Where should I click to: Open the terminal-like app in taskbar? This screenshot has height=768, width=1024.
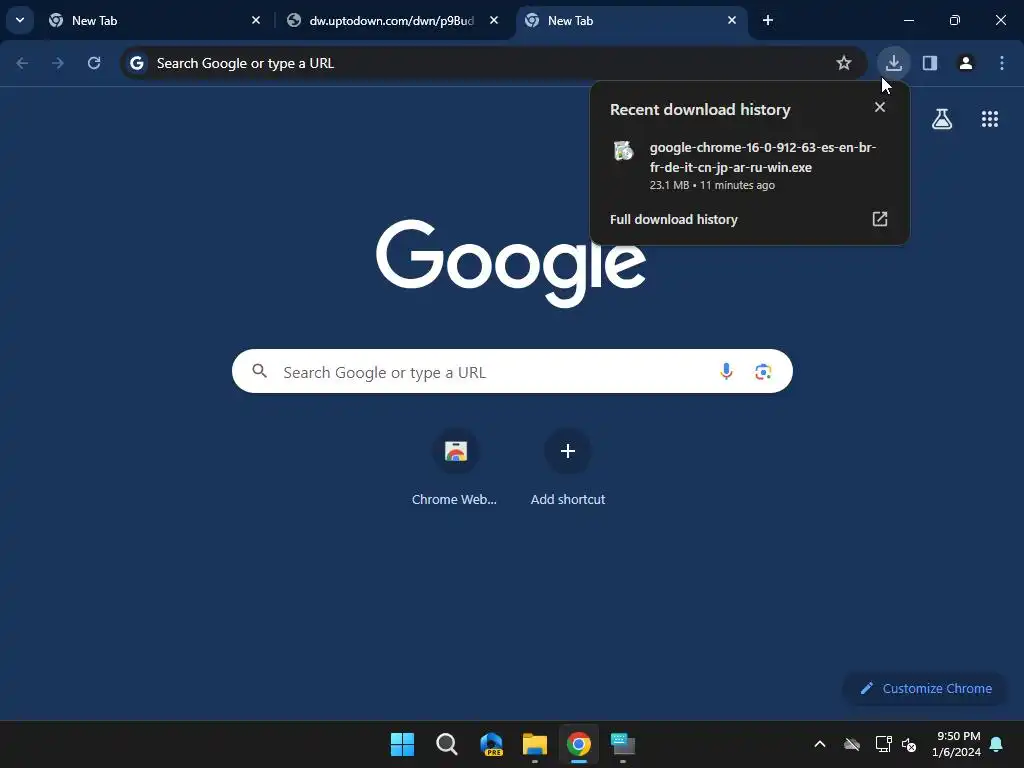tap(623, 744)
